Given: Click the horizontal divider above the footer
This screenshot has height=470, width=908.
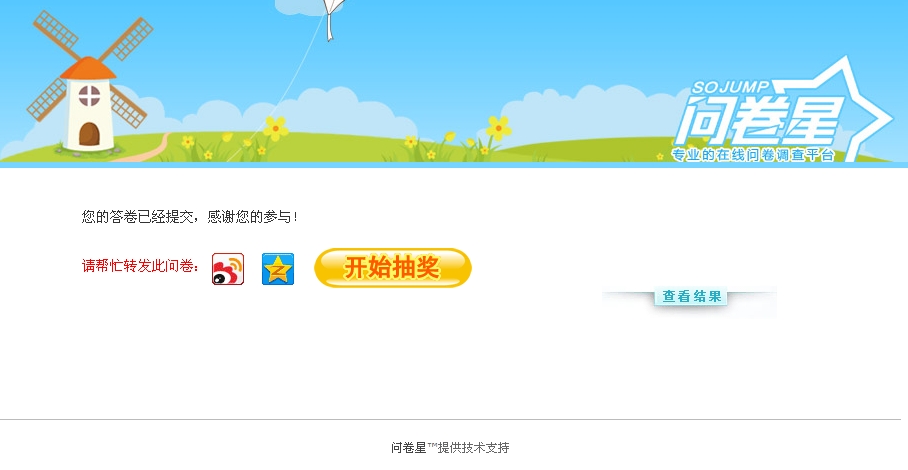Looking at the screenshot, I should point(451,419).
